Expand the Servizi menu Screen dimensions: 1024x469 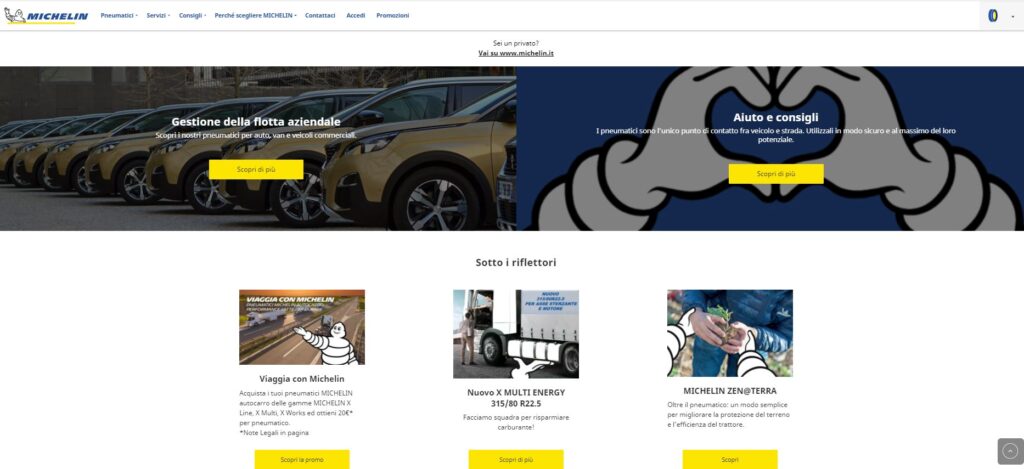tap(158, 16)
